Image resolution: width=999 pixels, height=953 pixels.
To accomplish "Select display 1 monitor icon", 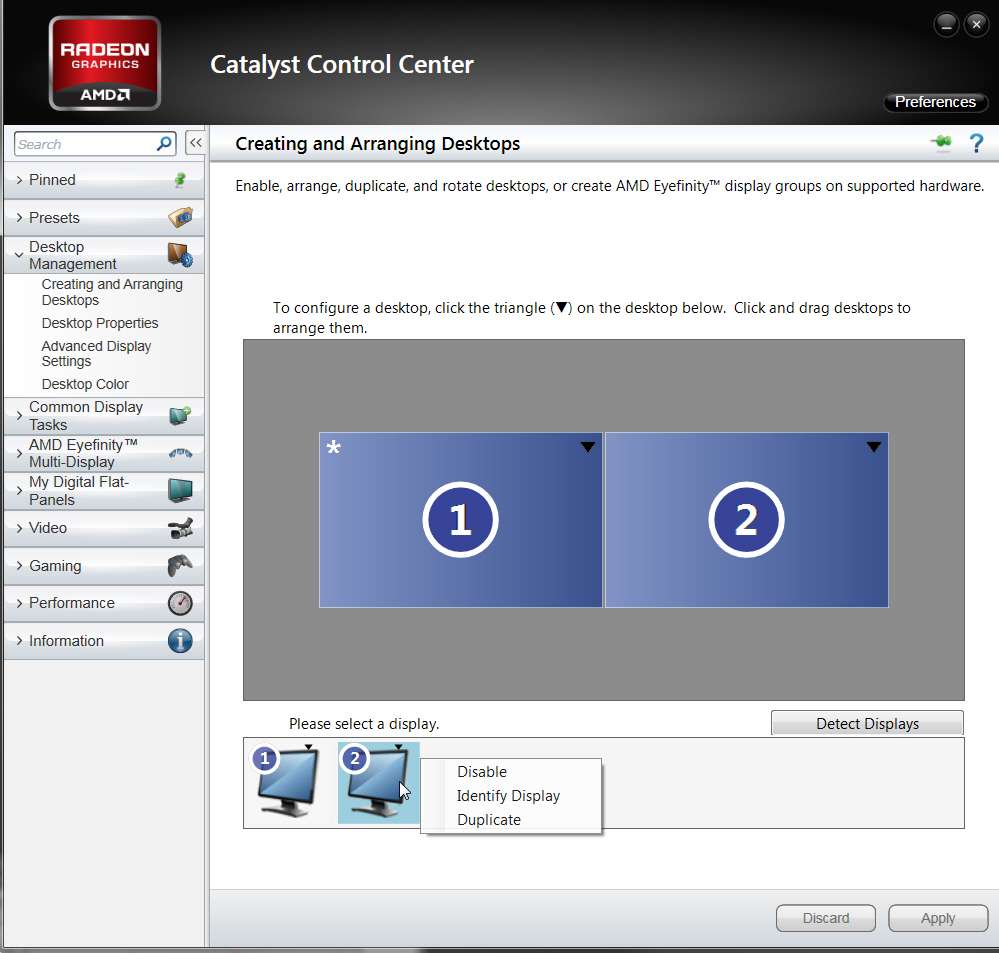I will (x=286, y=782).
